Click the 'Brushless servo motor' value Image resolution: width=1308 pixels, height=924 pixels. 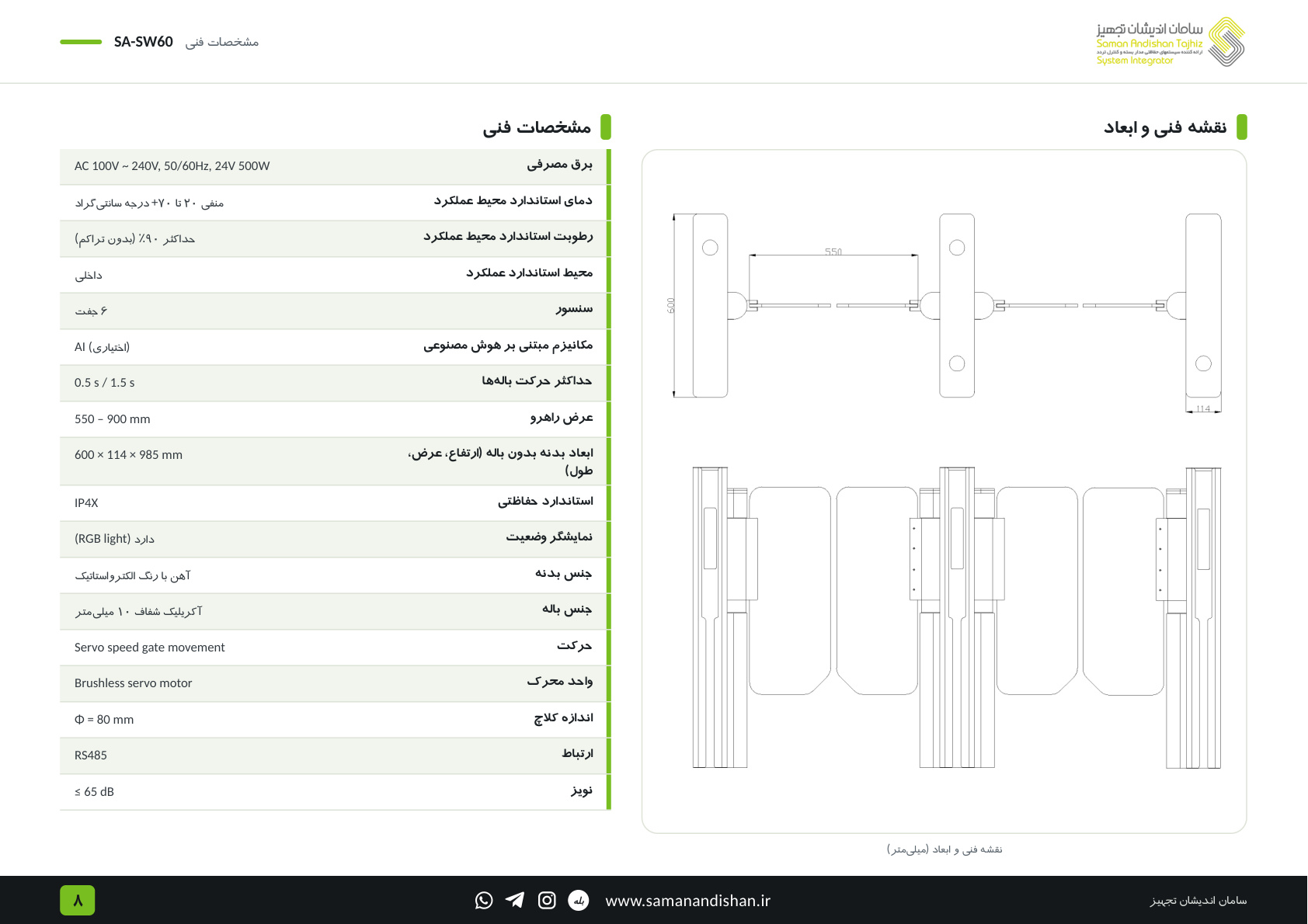pos(134,683)
